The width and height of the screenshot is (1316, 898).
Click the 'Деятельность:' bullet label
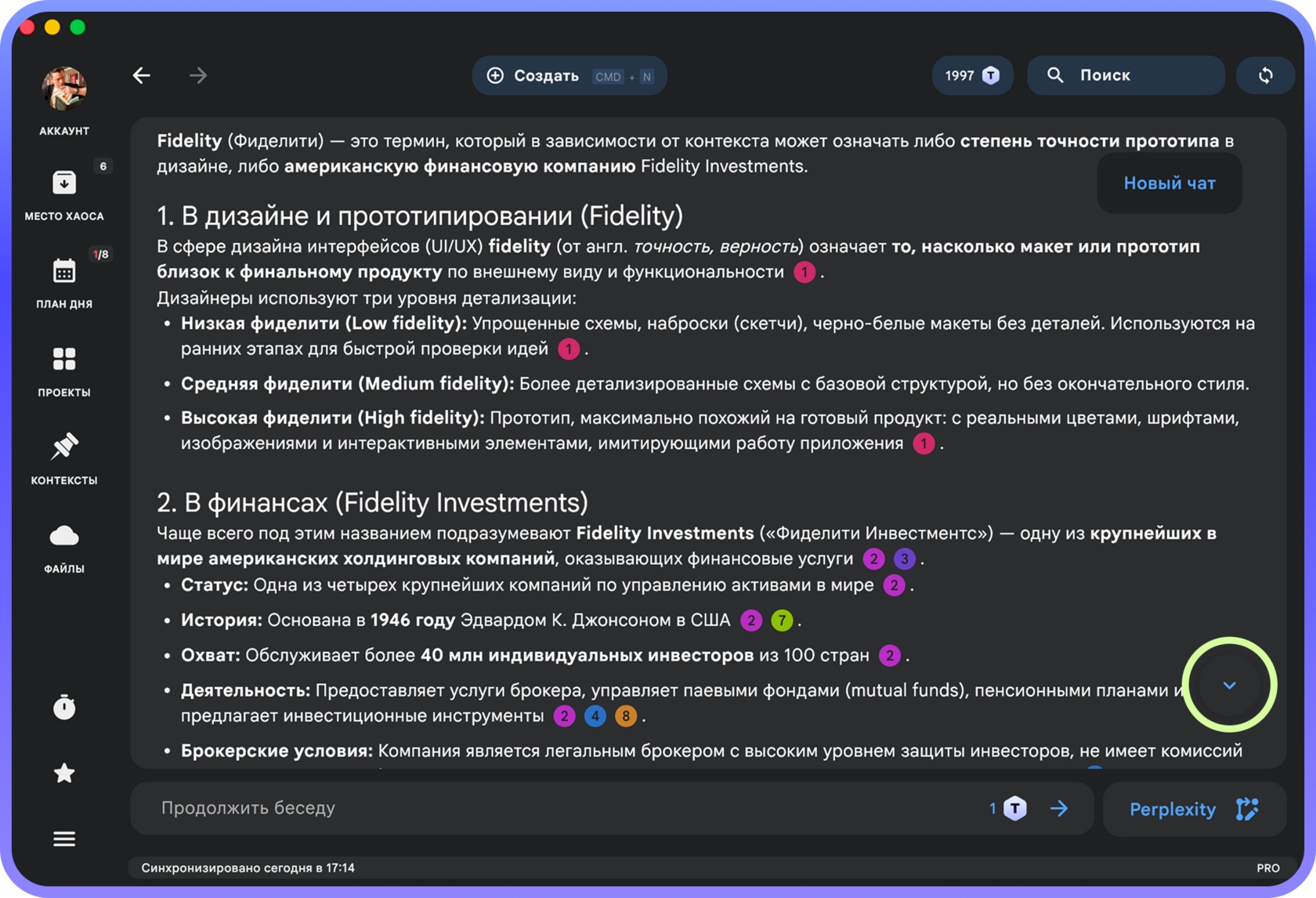246,690
